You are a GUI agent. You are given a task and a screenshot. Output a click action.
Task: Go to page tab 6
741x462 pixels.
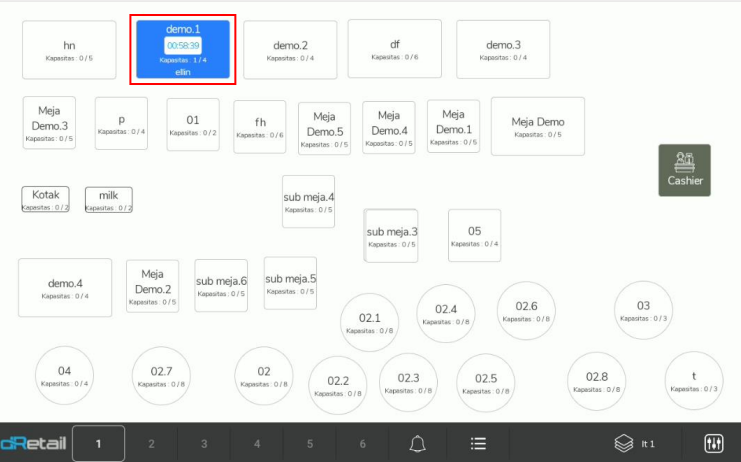363,443
